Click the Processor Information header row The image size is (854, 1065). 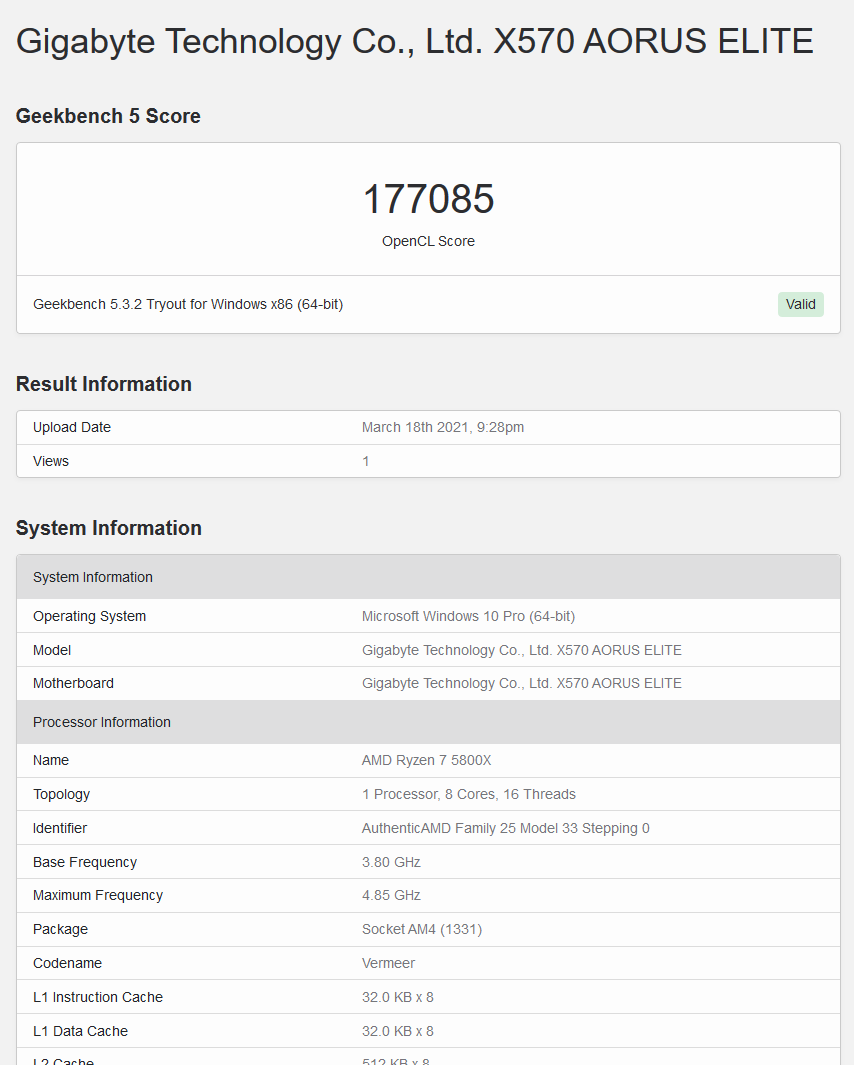[428, 722]
